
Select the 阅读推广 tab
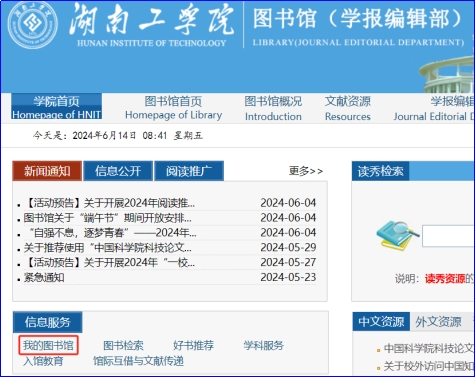(189, 171)
